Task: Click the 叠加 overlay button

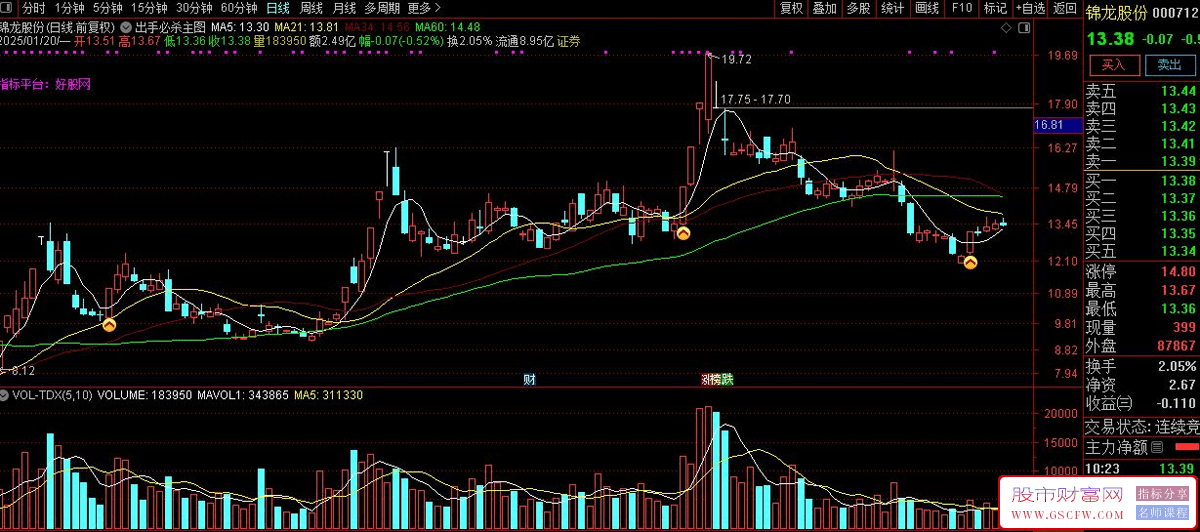Action: click(x=824, y=8)
